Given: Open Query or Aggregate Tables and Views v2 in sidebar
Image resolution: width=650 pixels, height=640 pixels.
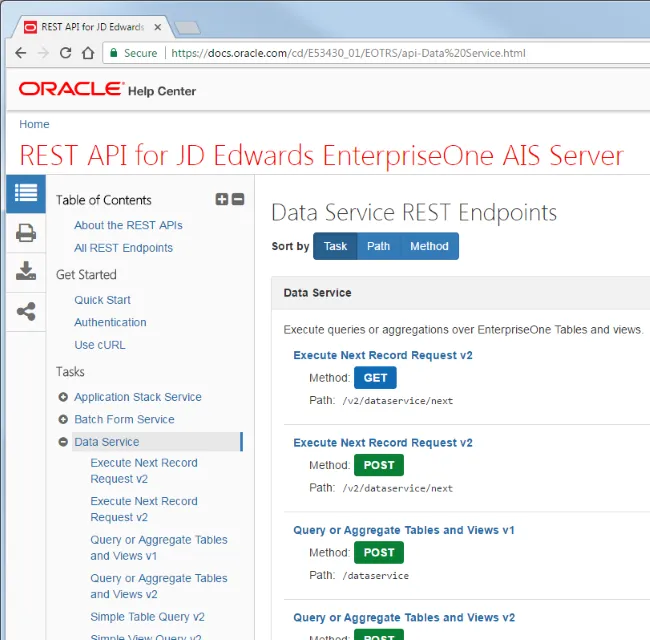Looking at the screenshot, I should coord(159,586).
